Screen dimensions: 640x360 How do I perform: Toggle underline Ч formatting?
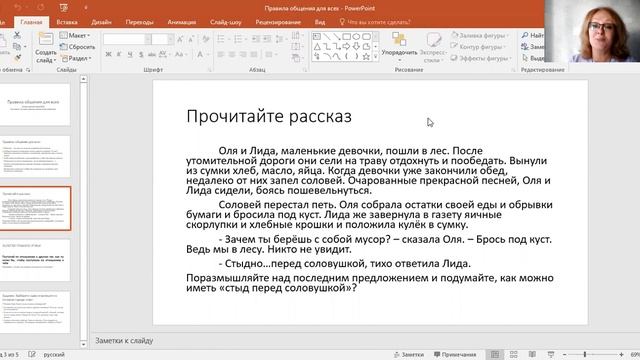130,54
